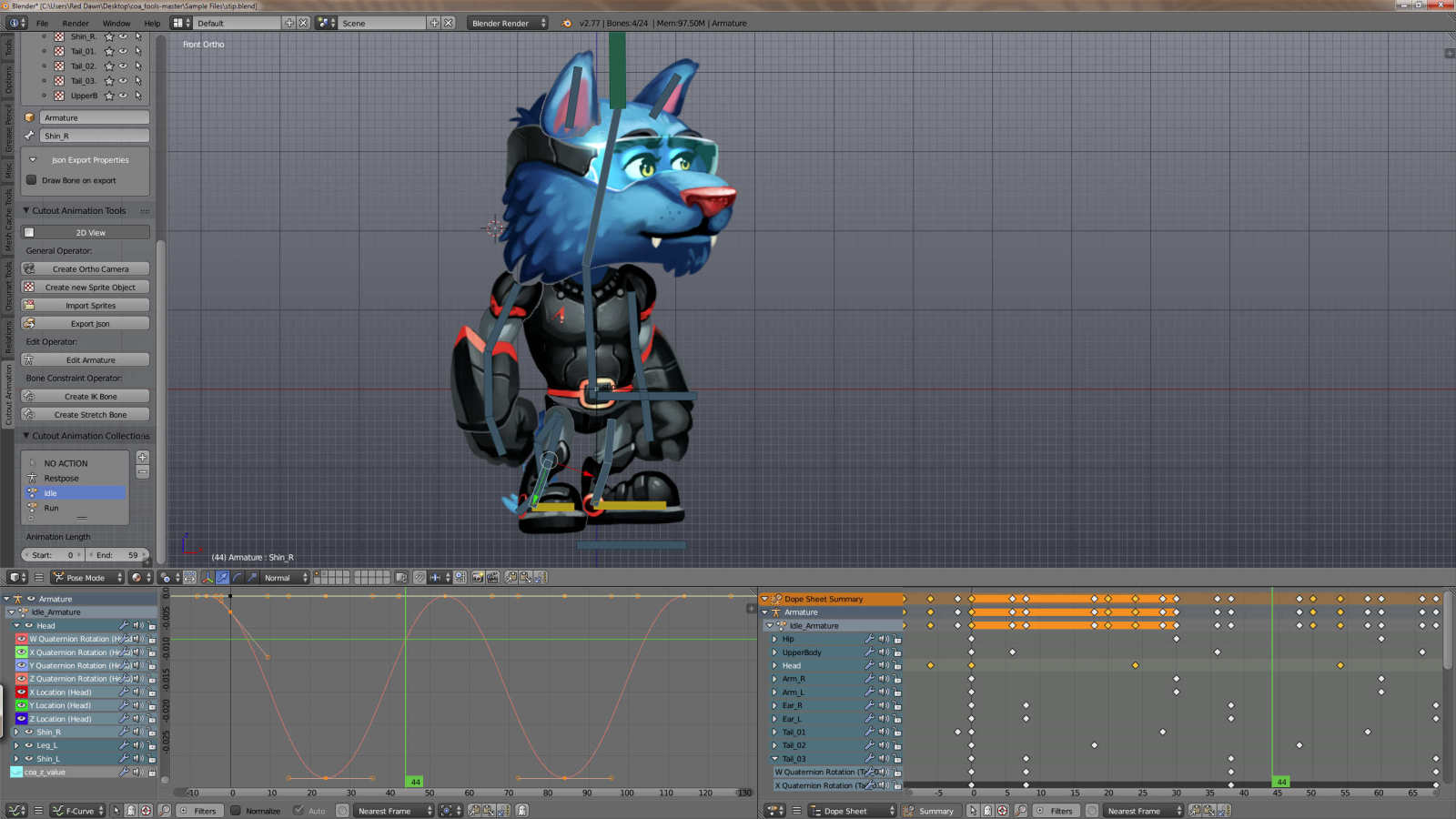Open the Window menu
Image resolution: width=1456 pixels, height=819 pixels.
coord(116,23)
